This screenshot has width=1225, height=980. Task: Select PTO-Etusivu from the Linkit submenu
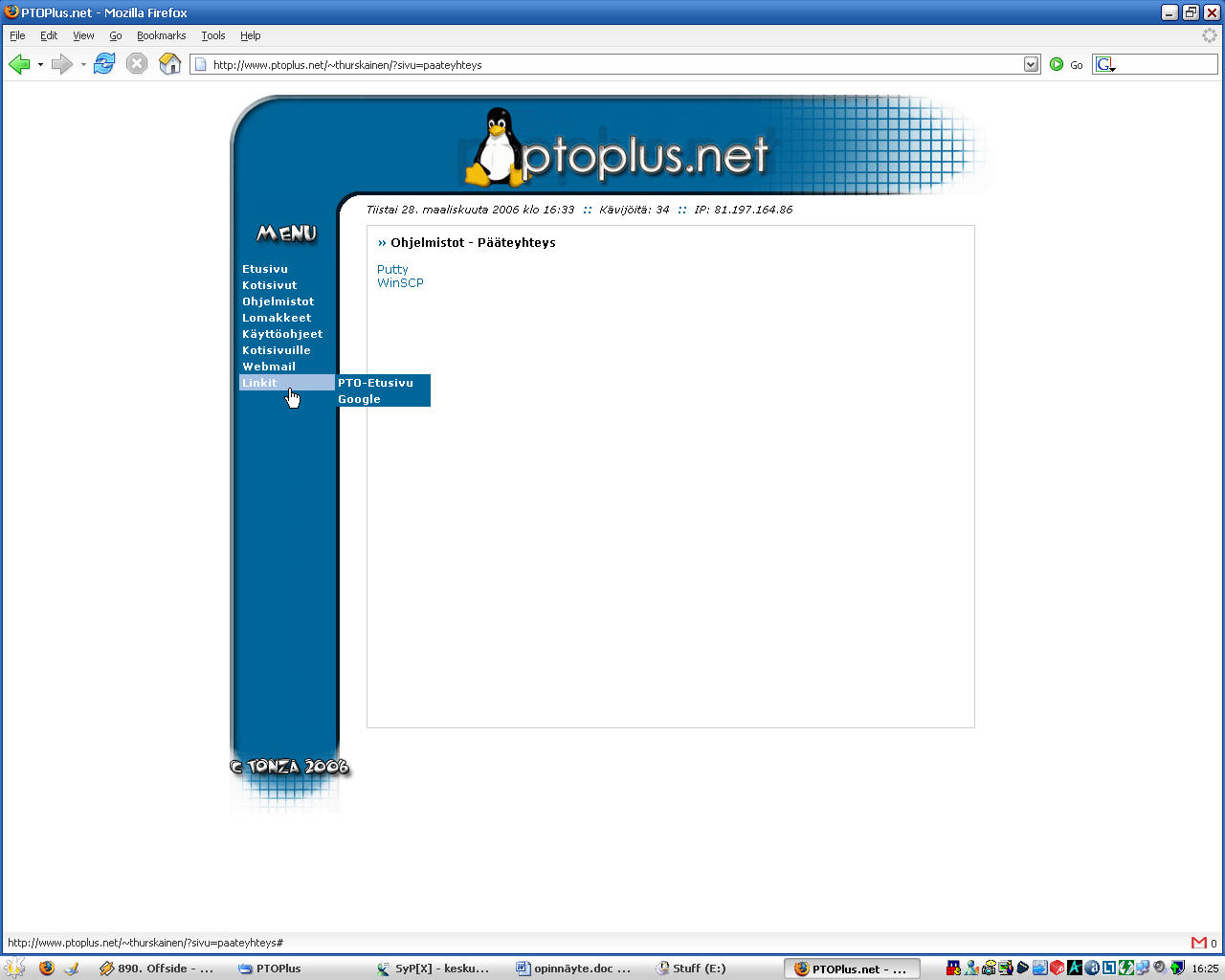click(375, 383)
